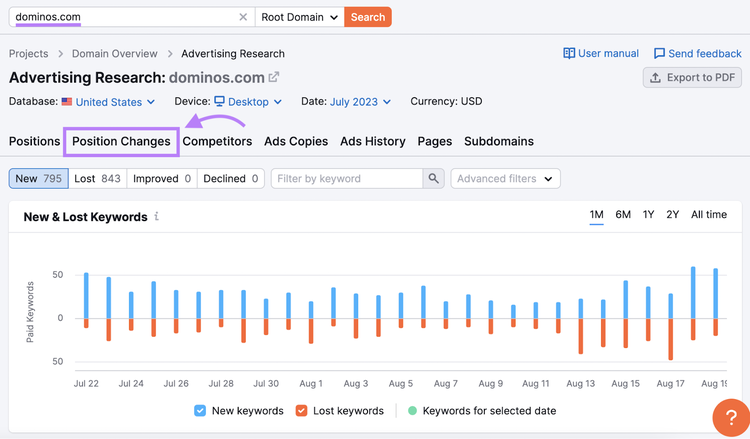Open the User manual link
The image size is (750, 439).
coord(601,54)
